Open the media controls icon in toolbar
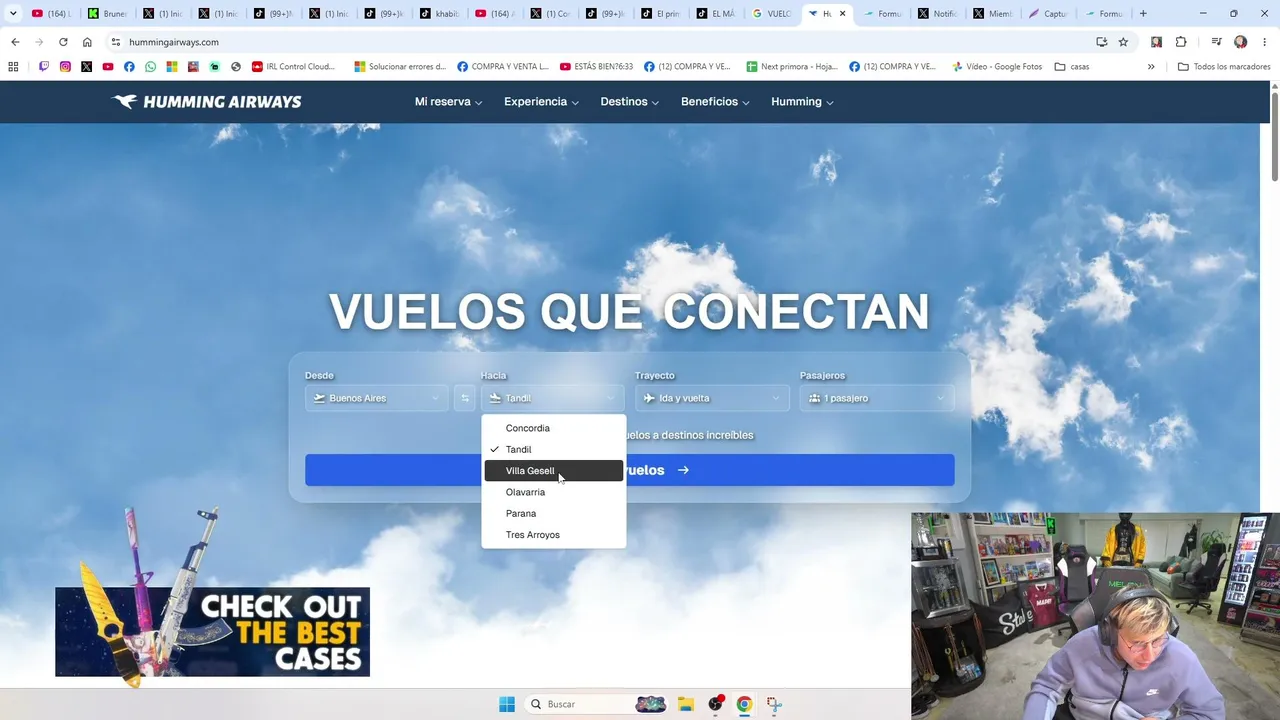 tap(1216, 42)
